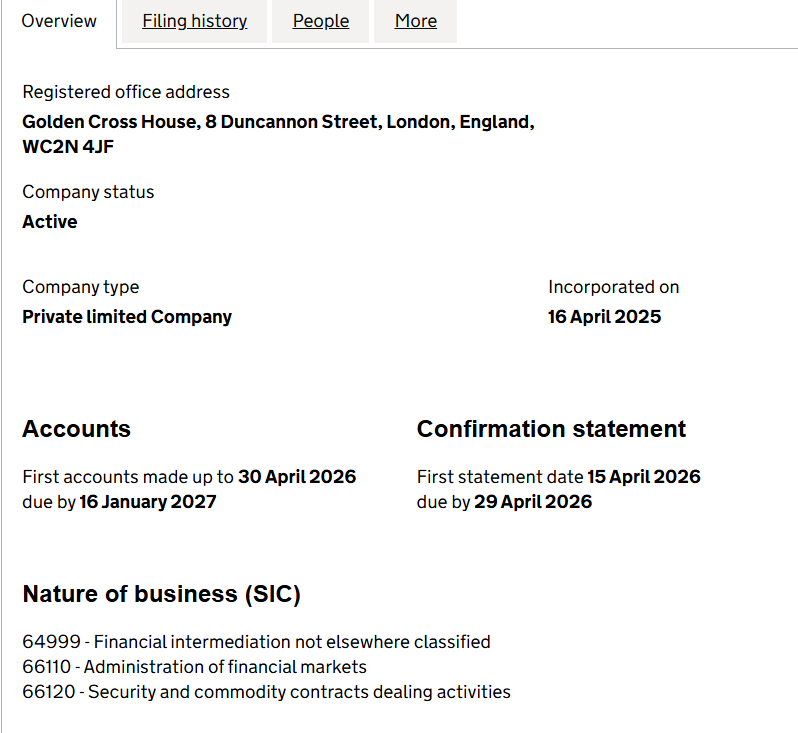This screenshot has width=798, height=733.
Task: Click the Incorporated on label
Action: point(613,287)
